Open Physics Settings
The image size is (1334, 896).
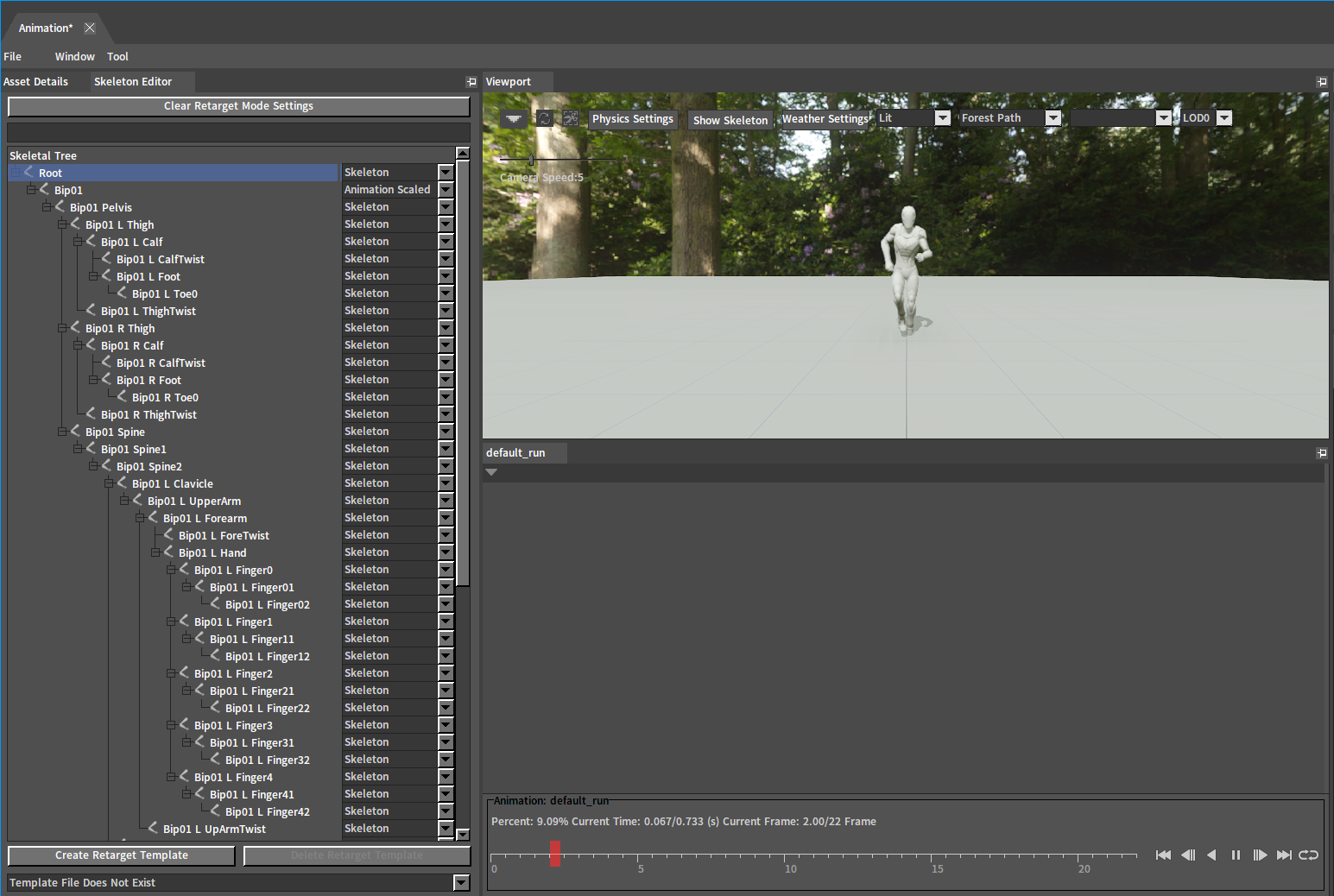click(x=633, y=119)
